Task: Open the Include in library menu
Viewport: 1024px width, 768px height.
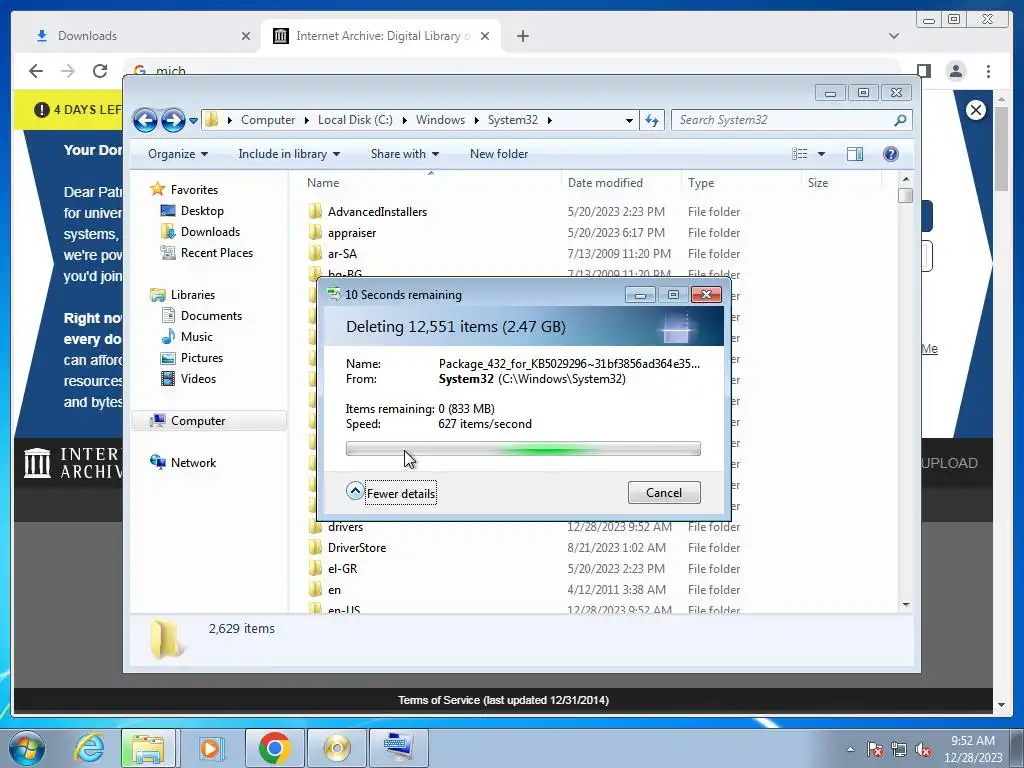Action: [289, 154]
